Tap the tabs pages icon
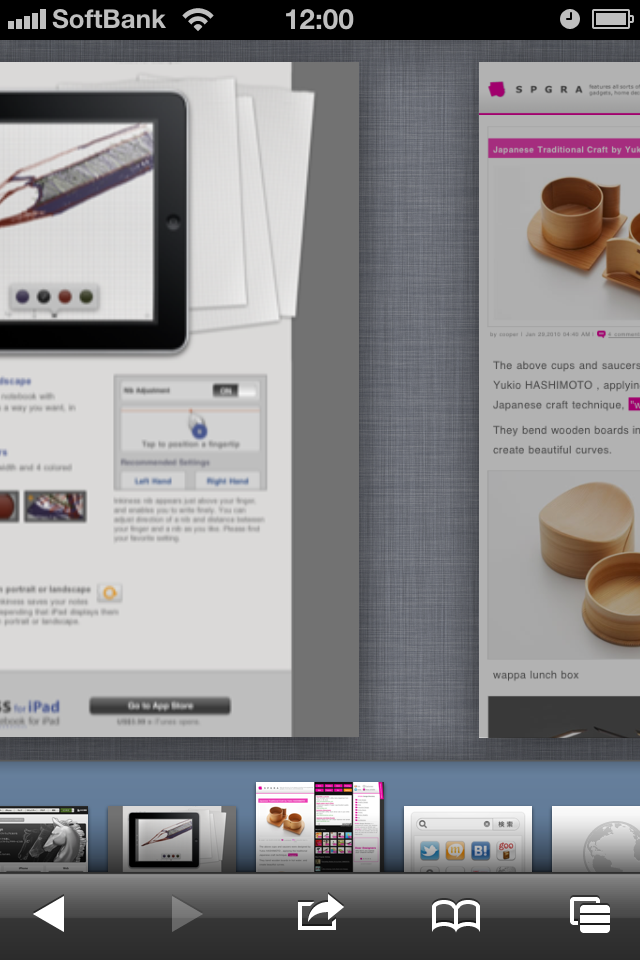 pos(590,915)
